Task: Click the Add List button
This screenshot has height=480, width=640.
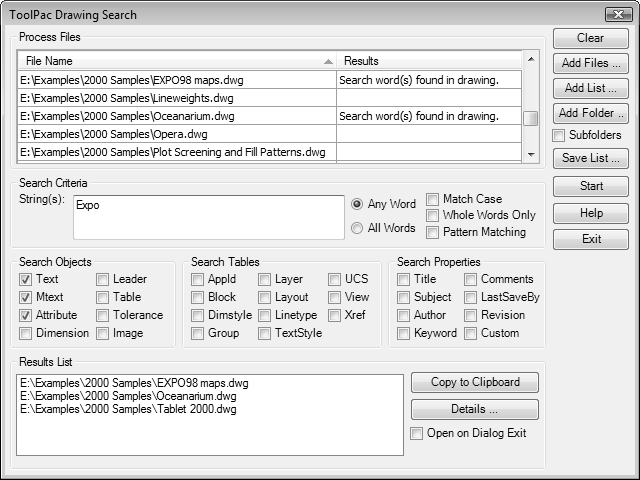Action: 591,88
